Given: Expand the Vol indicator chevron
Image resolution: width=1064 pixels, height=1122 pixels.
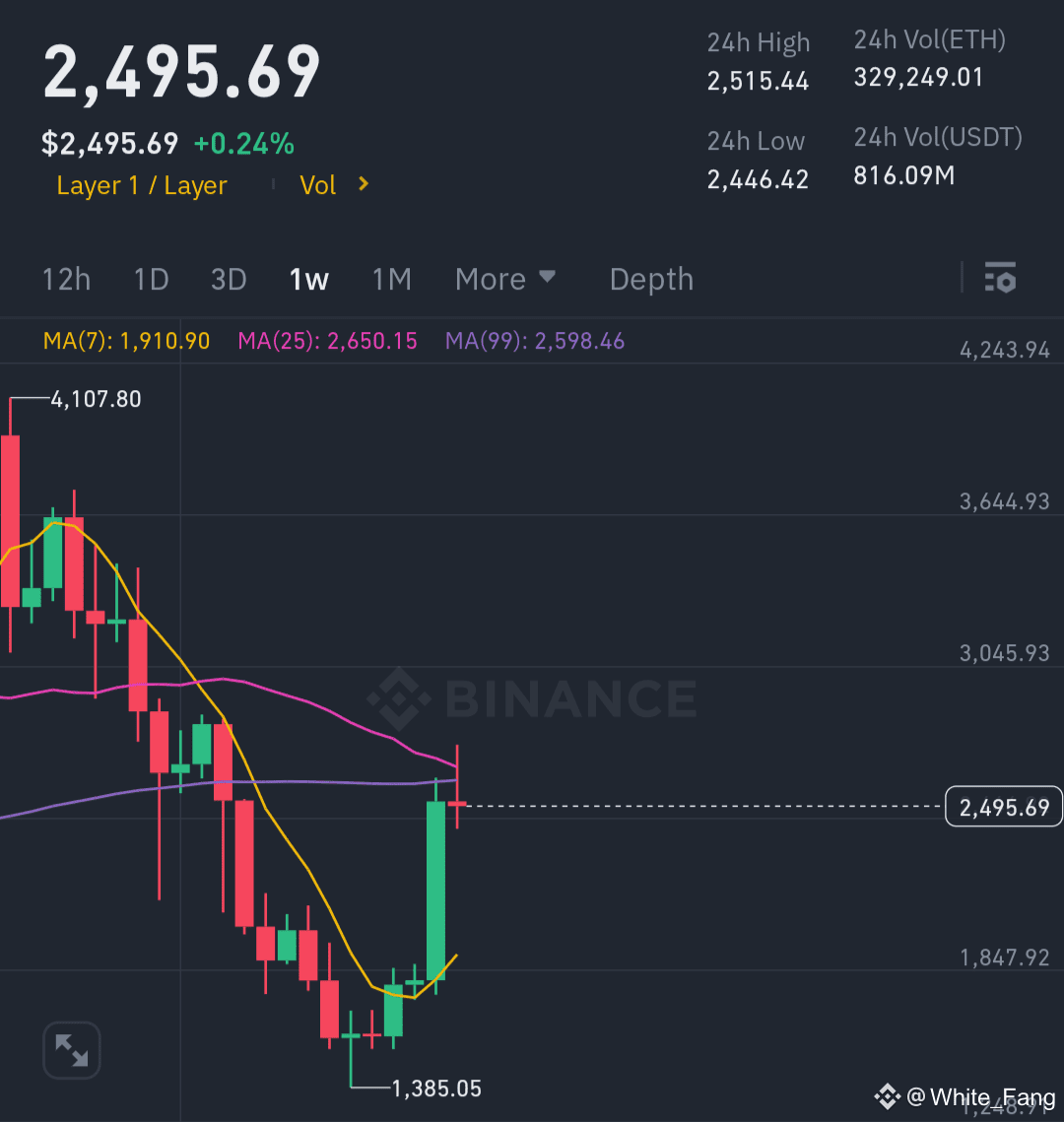Looking at the screenshot, I should click(363, 184).
